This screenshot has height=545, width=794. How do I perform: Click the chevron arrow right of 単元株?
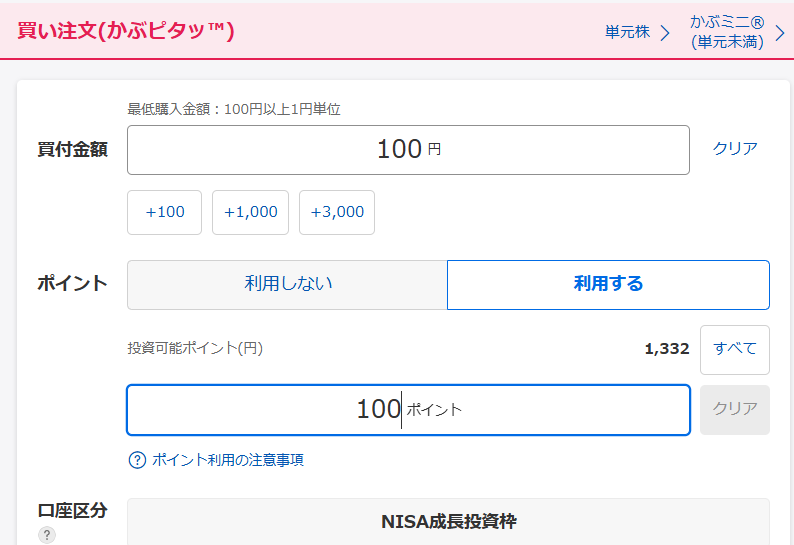(x=664, y=32)
